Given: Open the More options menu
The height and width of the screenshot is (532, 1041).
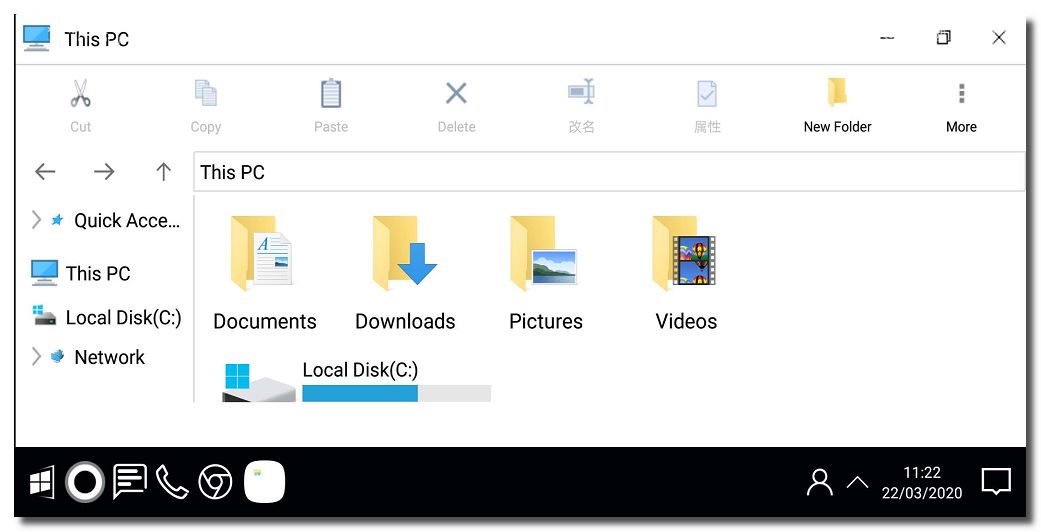Looking at the screenshot, I should [x=961, y=106].
